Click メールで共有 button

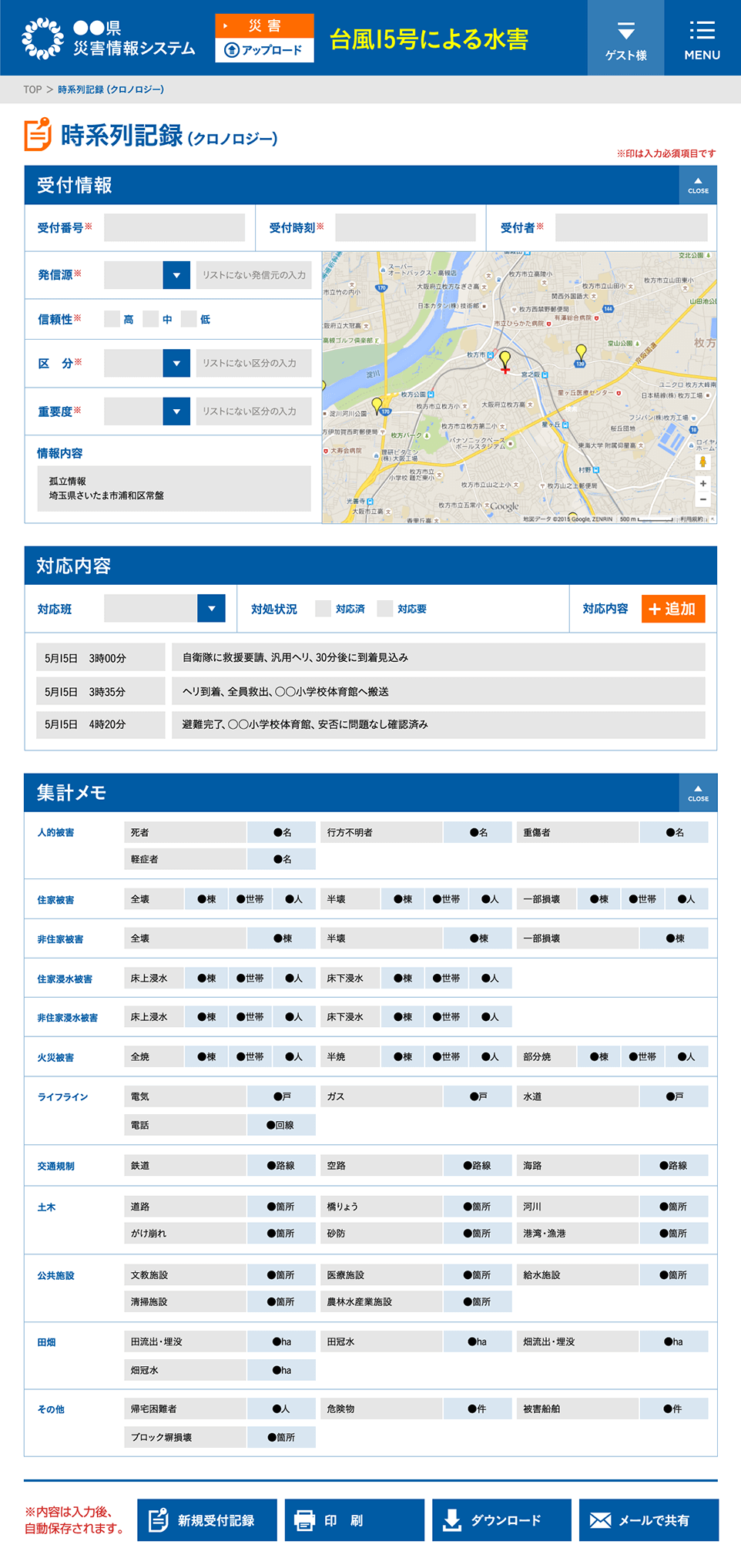tap(648, 1519)
